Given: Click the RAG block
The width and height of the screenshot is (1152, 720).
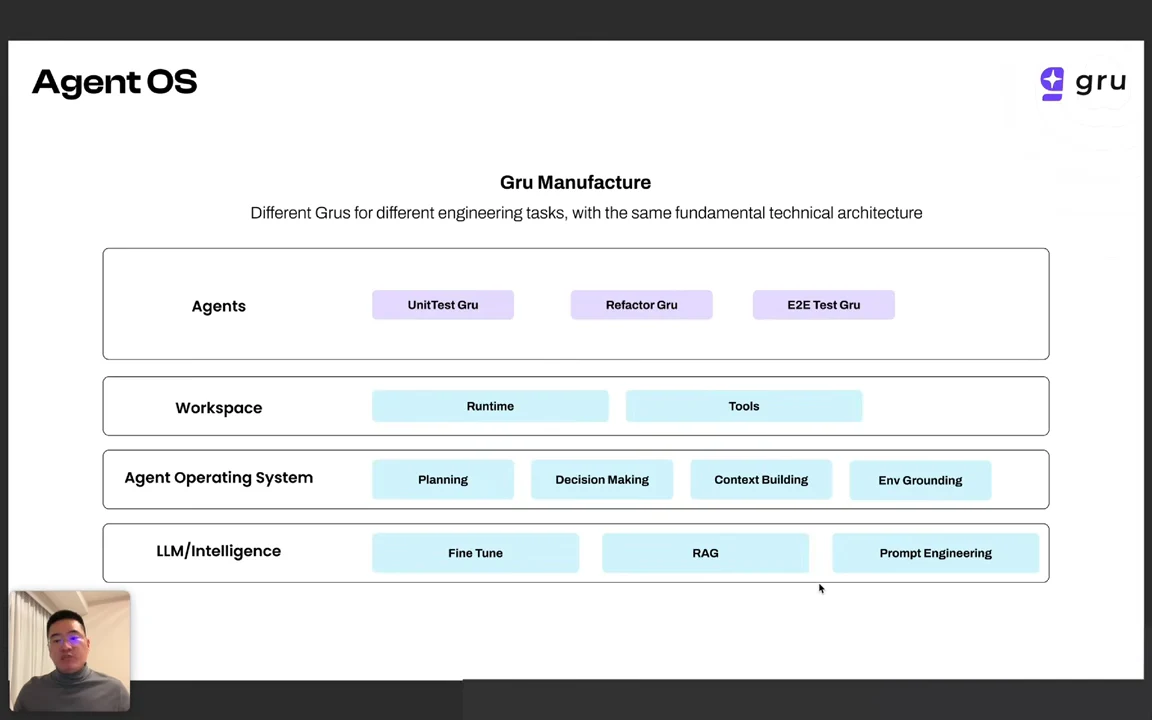Looking at the screenshot, I should pos(705,553).
